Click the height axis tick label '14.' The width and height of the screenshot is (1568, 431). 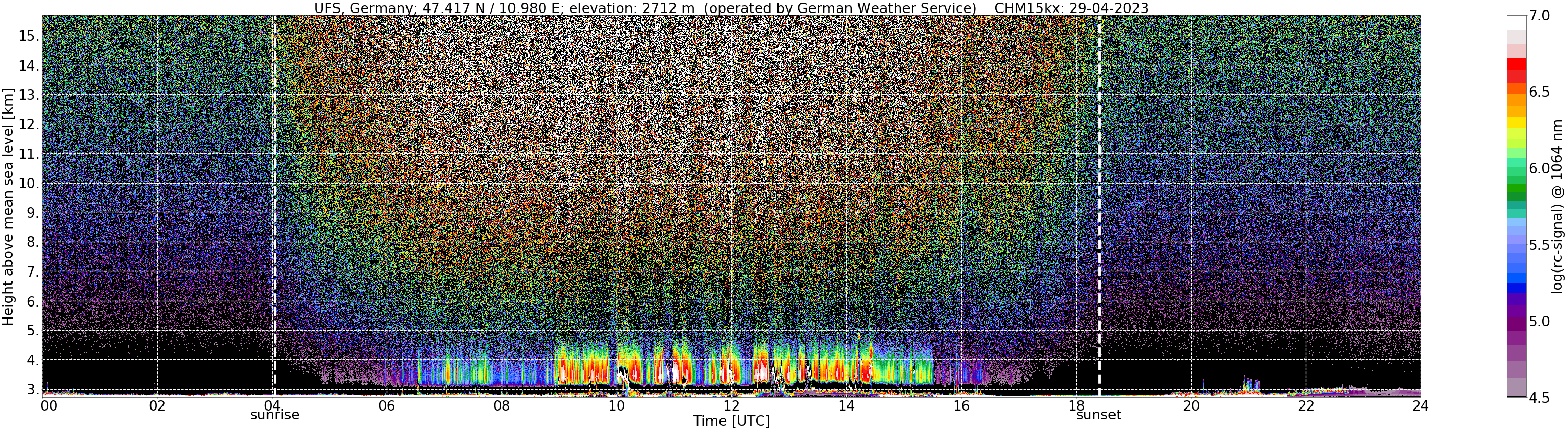pos(29,66)
